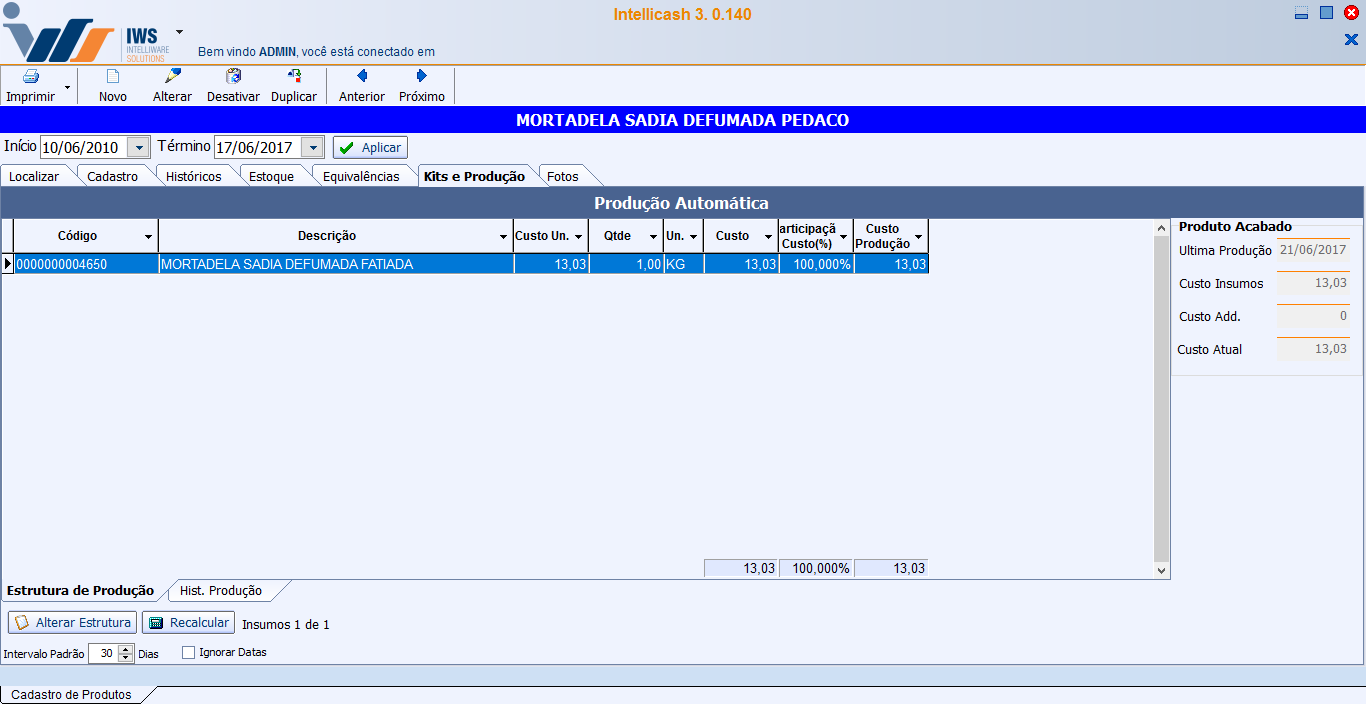Open the Imprimir dropdown arrow
The height and width of the screenshot is (704, 1366).
68,87
